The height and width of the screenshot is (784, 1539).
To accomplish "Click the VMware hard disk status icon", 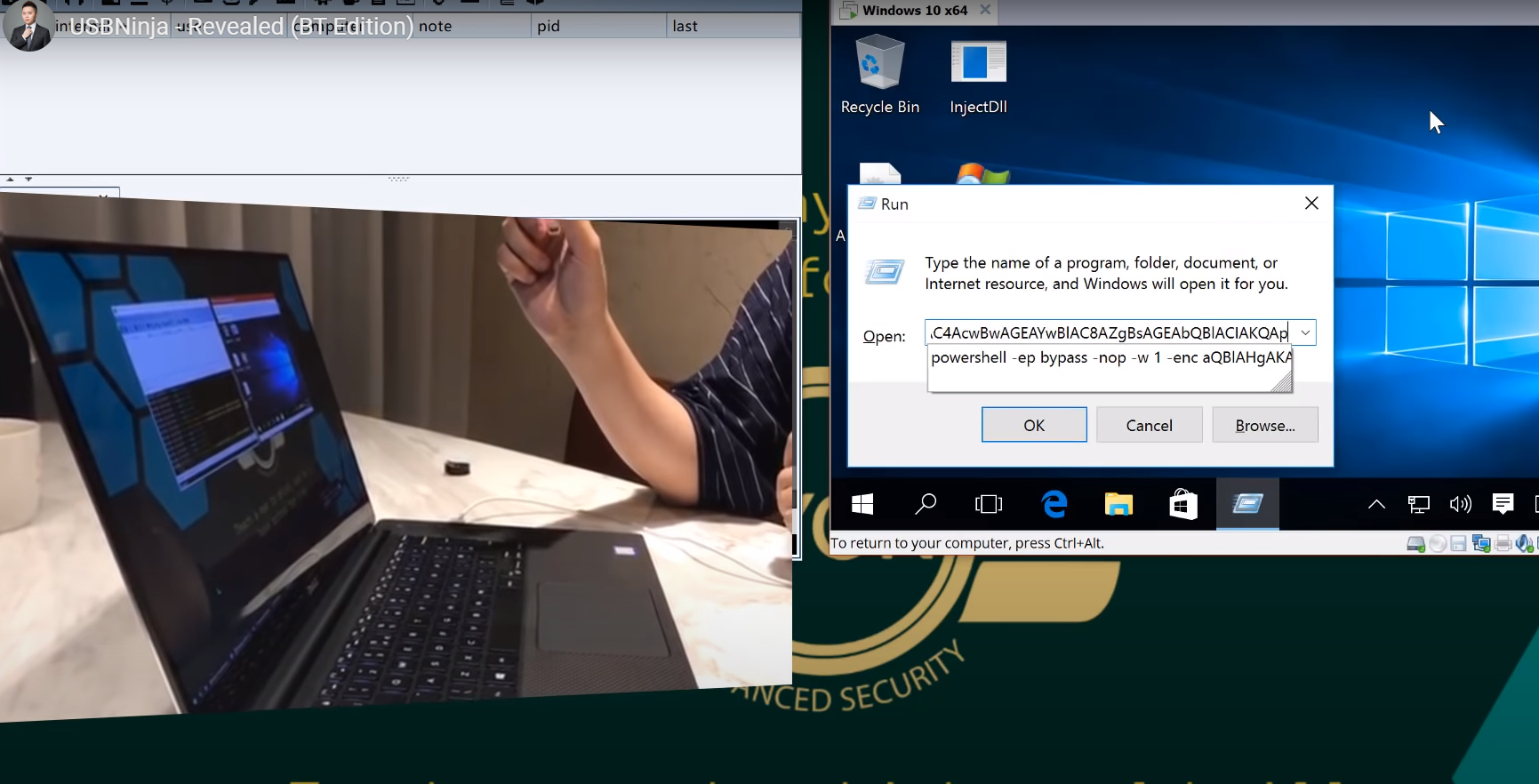I will 1416,543.
